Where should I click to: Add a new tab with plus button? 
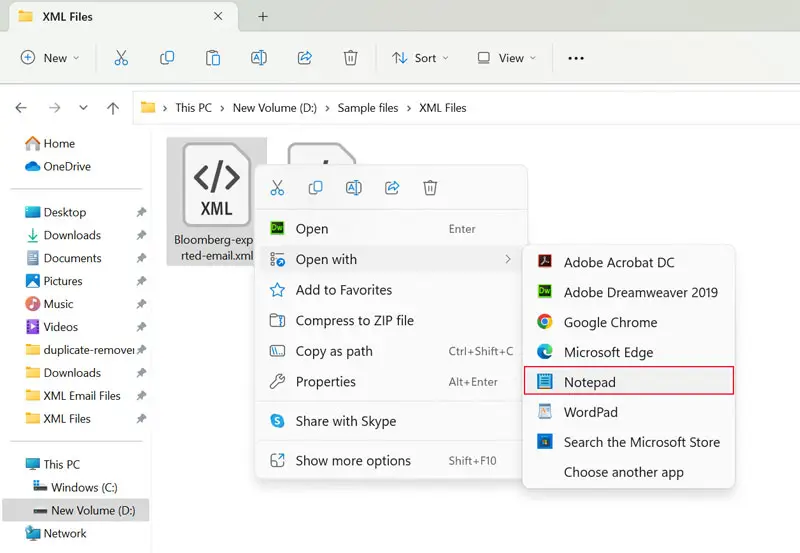click(263, 17)
